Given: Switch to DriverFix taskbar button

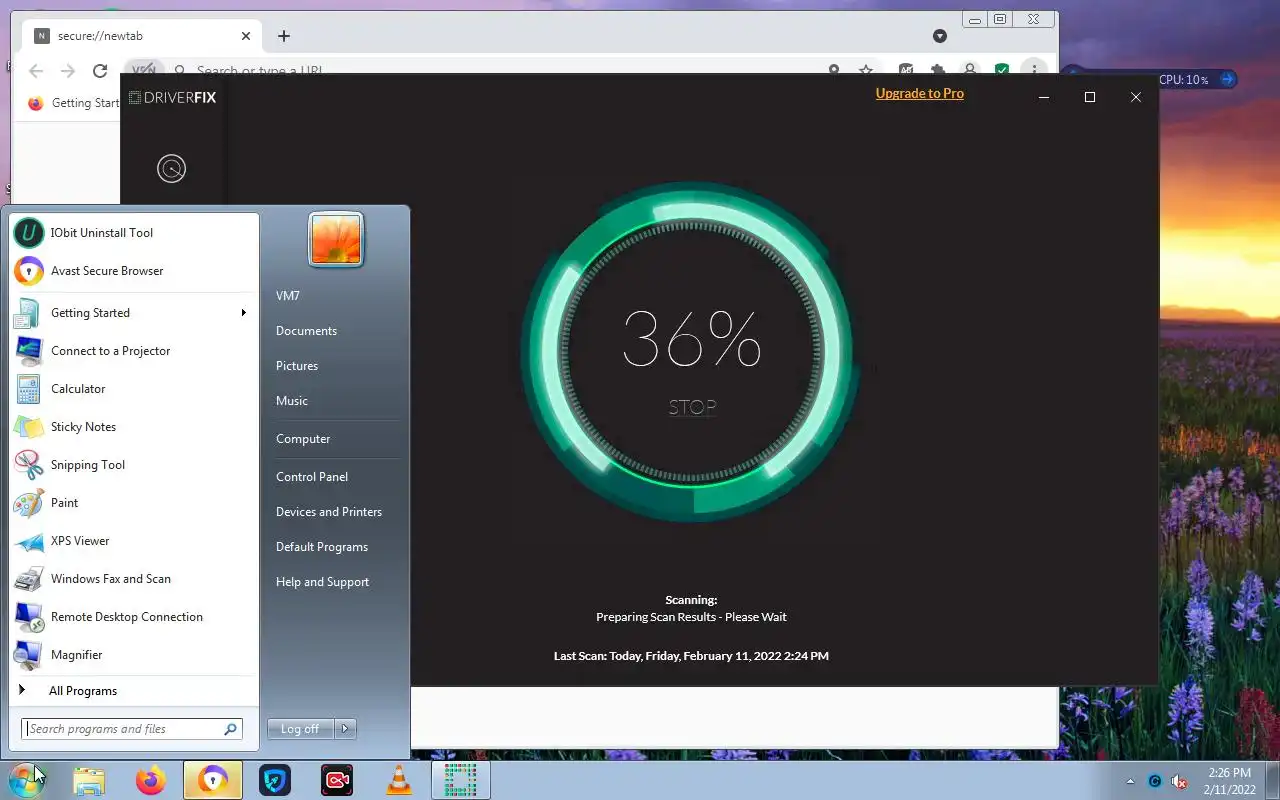Looking at the screenshot, I should point(461,780).
